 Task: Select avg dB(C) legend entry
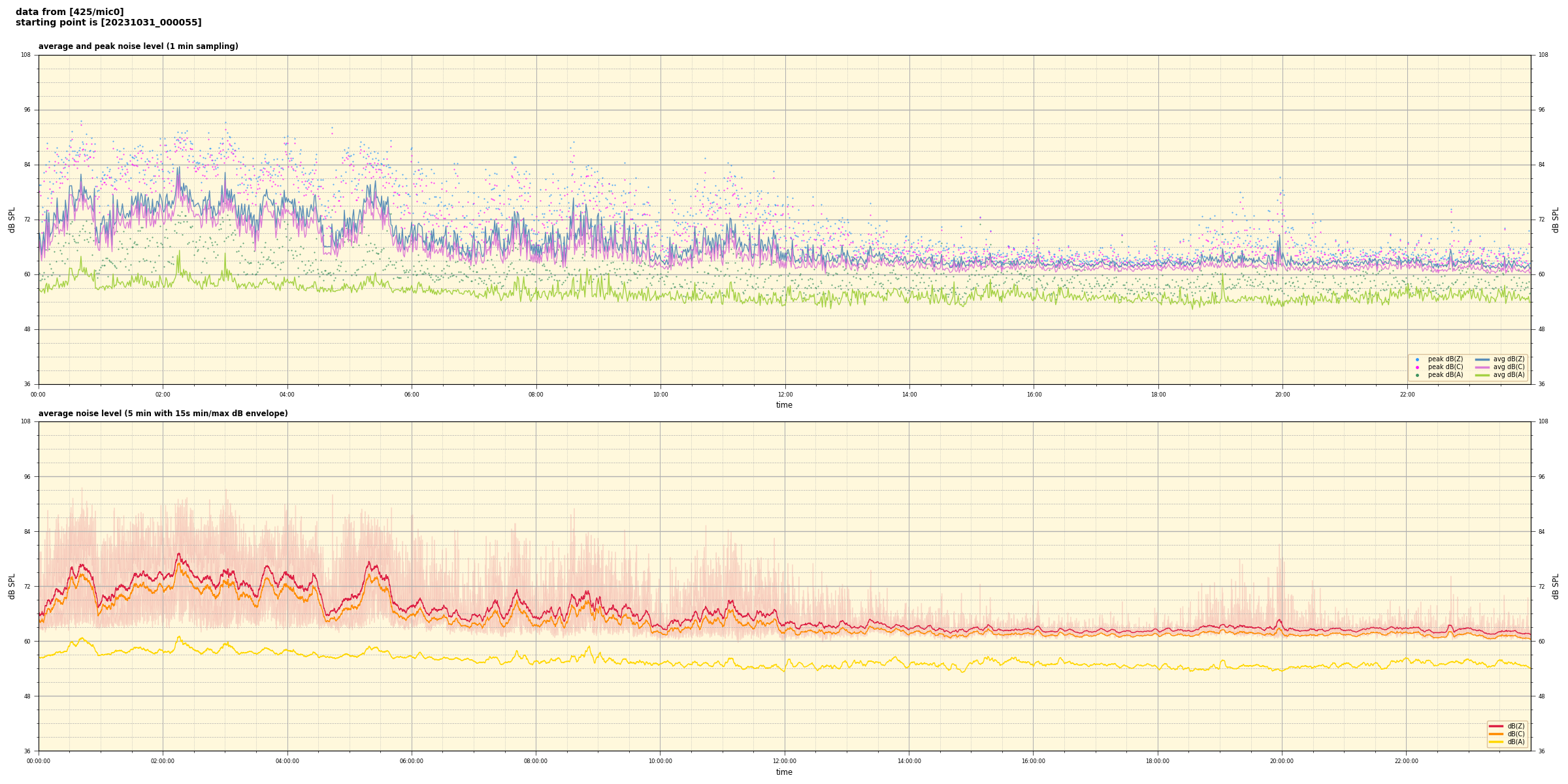[x=1508, y=367]
